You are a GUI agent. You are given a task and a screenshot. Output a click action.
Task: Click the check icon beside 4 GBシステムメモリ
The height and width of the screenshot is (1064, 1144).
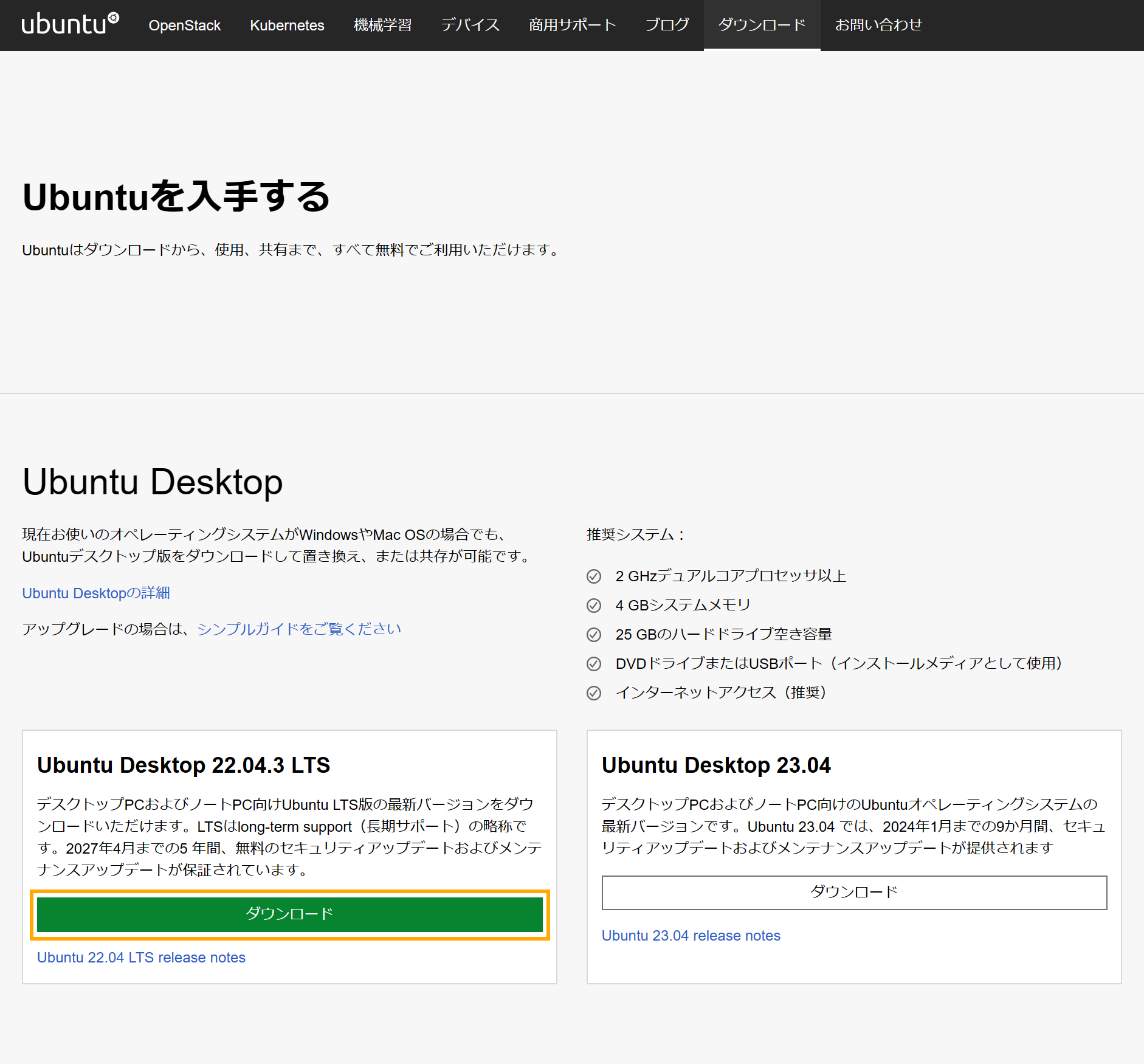[594, 606]
